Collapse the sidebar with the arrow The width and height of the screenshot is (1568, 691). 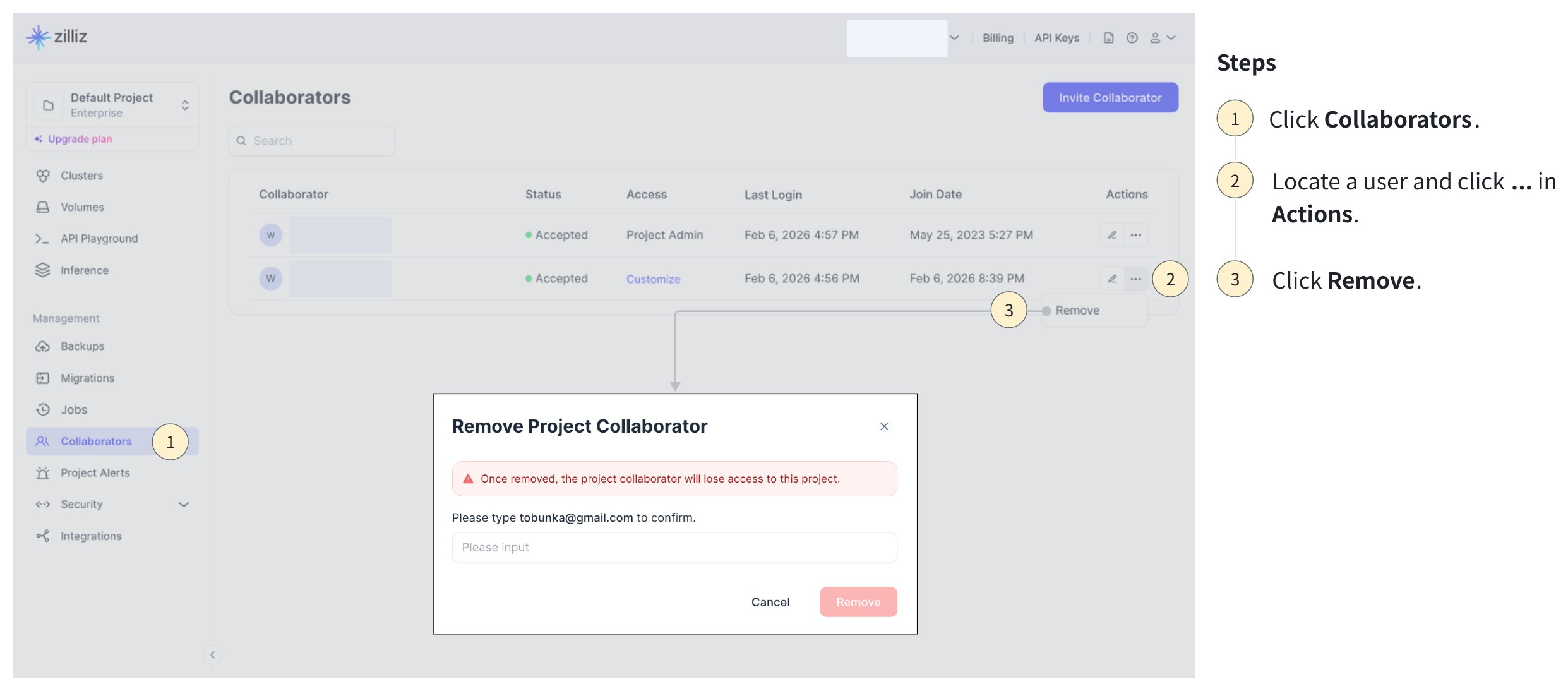click(213, 654)
